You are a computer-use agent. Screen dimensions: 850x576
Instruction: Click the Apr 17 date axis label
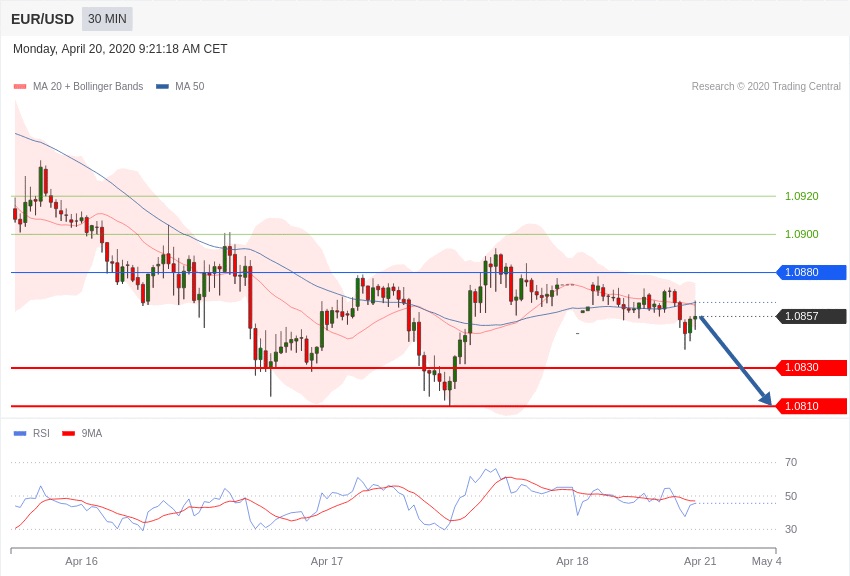(327, 561)
